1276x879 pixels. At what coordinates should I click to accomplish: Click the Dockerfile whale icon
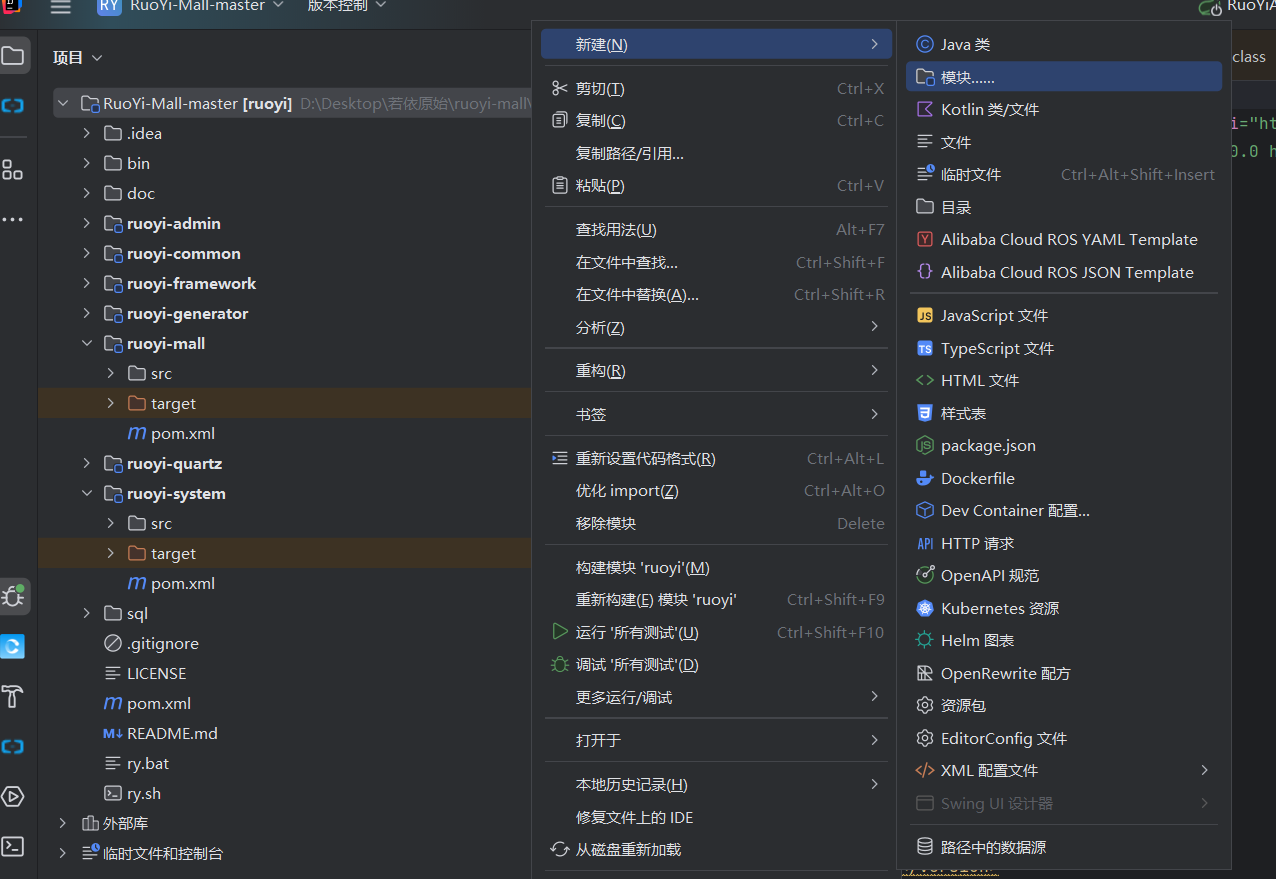925,478
